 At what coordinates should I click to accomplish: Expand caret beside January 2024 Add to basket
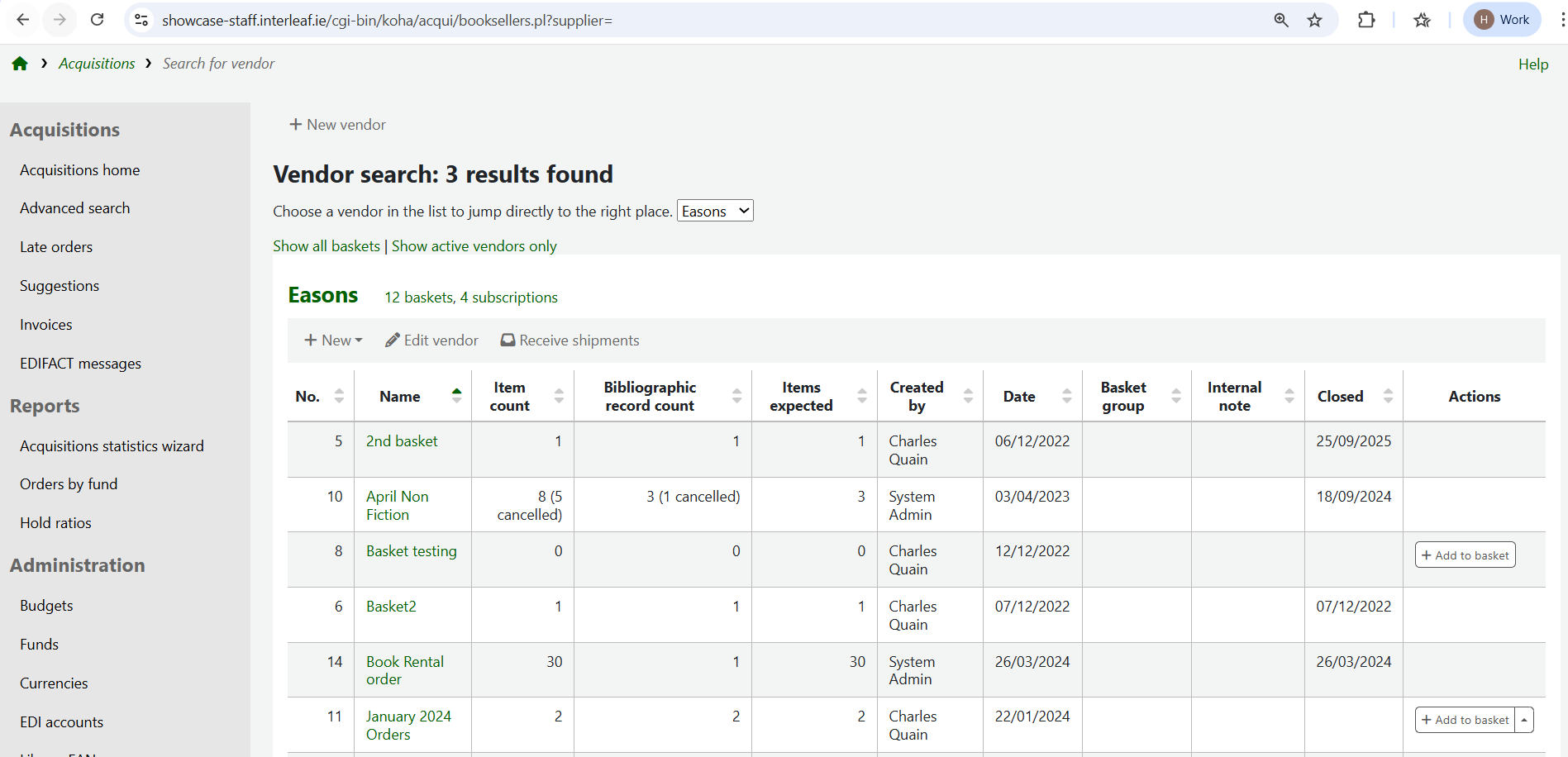(x=1524, y=720)
